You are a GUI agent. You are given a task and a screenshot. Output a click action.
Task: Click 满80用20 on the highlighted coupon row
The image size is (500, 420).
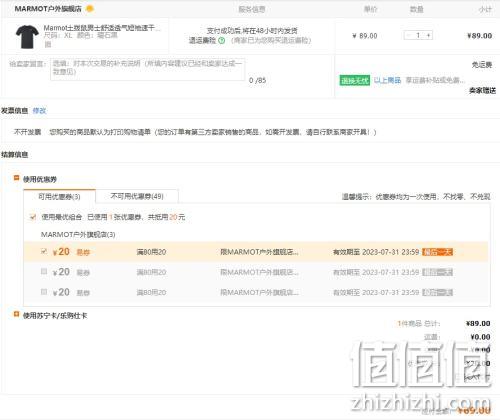click(151, 252)
